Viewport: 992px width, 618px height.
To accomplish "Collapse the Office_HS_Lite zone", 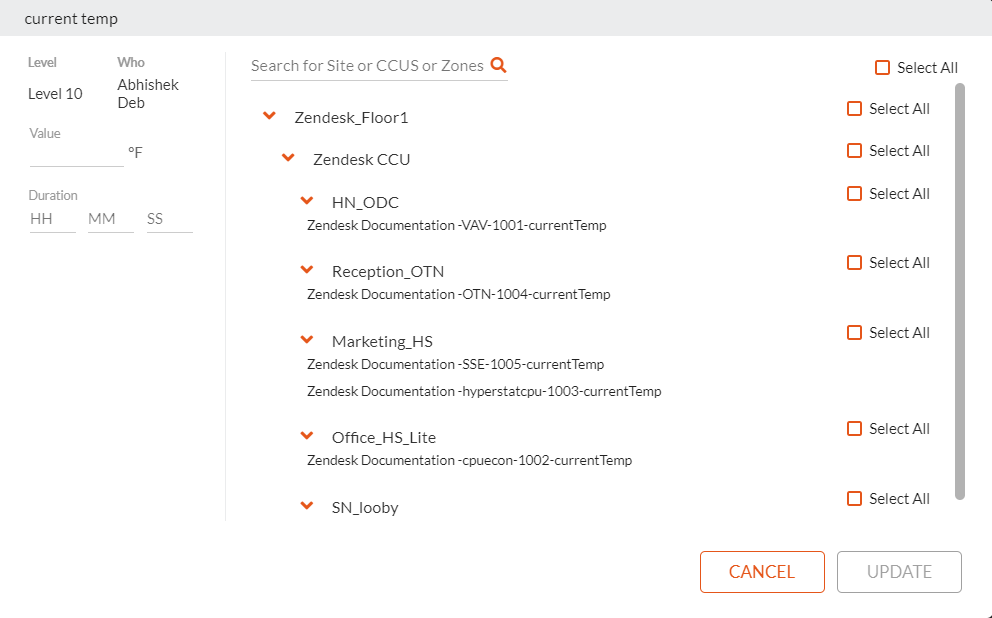I will coord(308,435).
